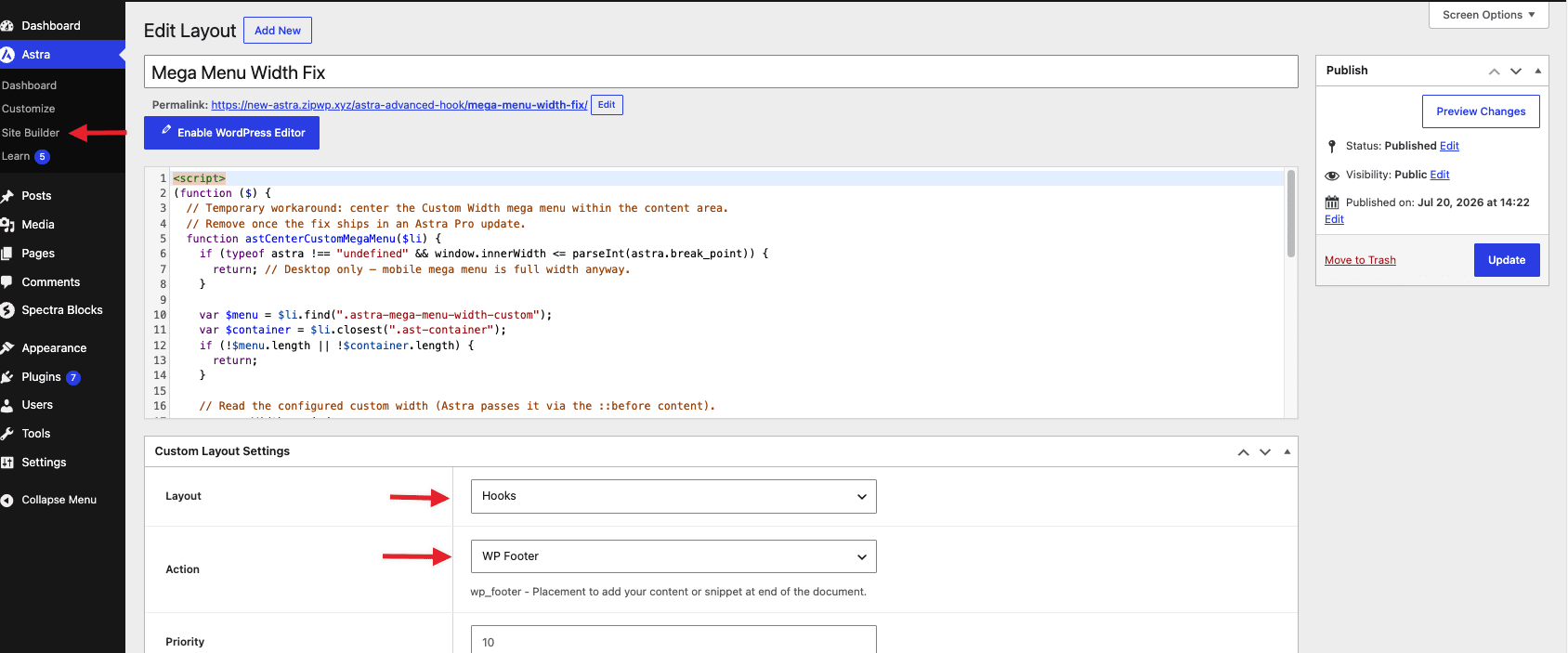Toggle the Publish panel collapse triangle
The height and width of the screenshot is (653, 1568).
tap(1538, 71)
